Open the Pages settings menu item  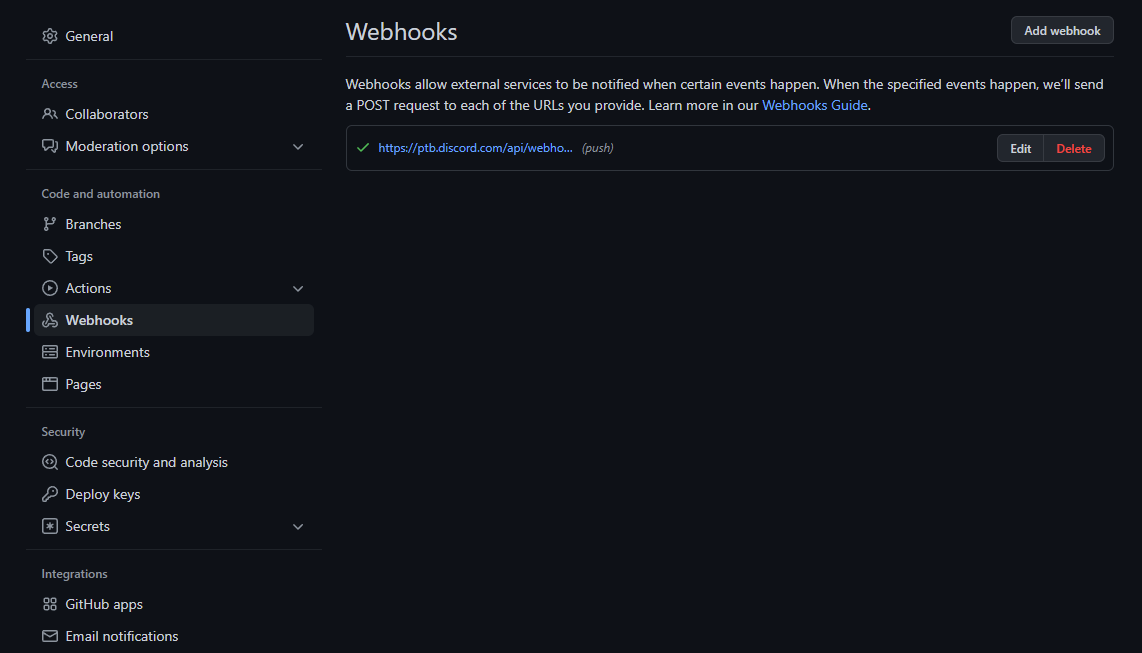(83, 384)
